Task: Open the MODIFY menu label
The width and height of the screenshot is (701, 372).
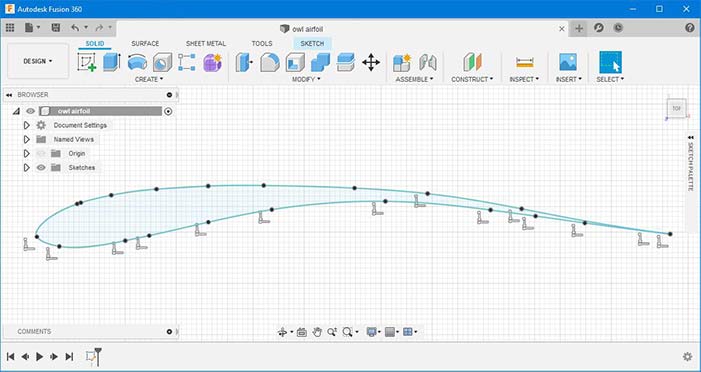Action: (306, 79)
